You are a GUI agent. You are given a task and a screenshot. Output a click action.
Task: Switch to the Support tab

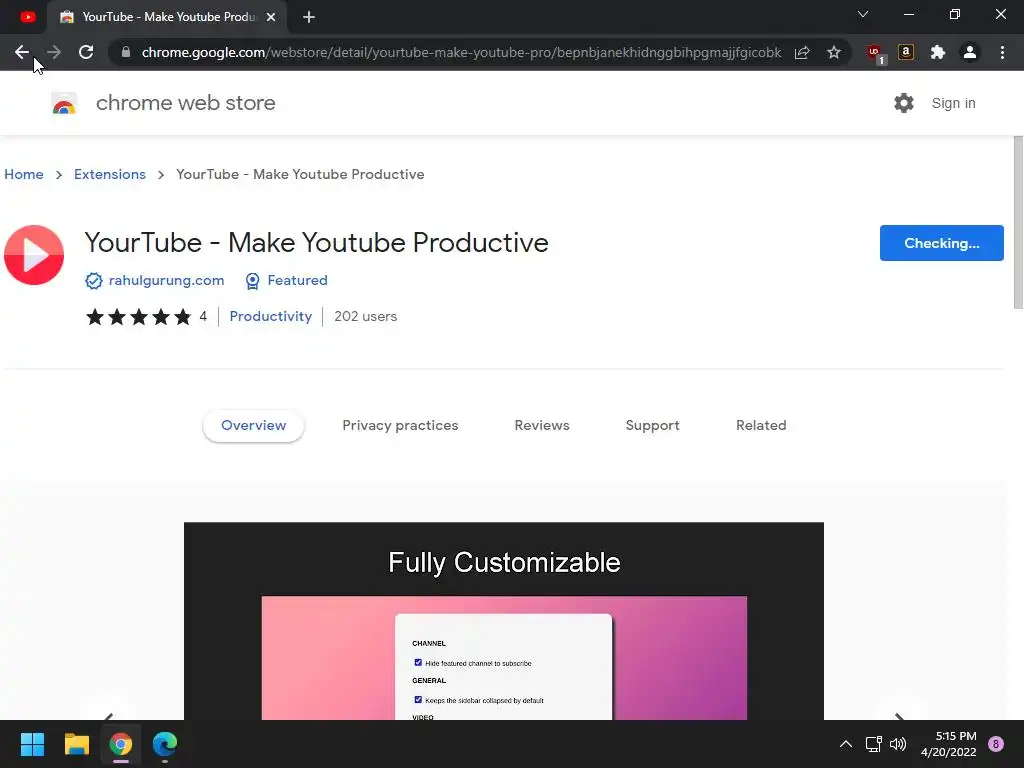point(652,426)
